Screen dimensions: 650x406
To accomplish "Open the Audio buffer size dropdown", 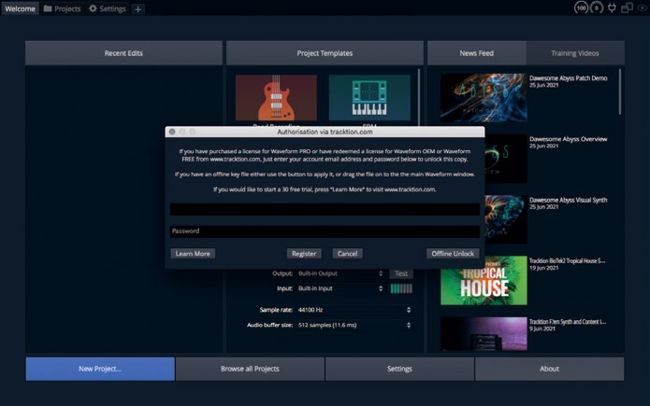I will coord(354,325).
